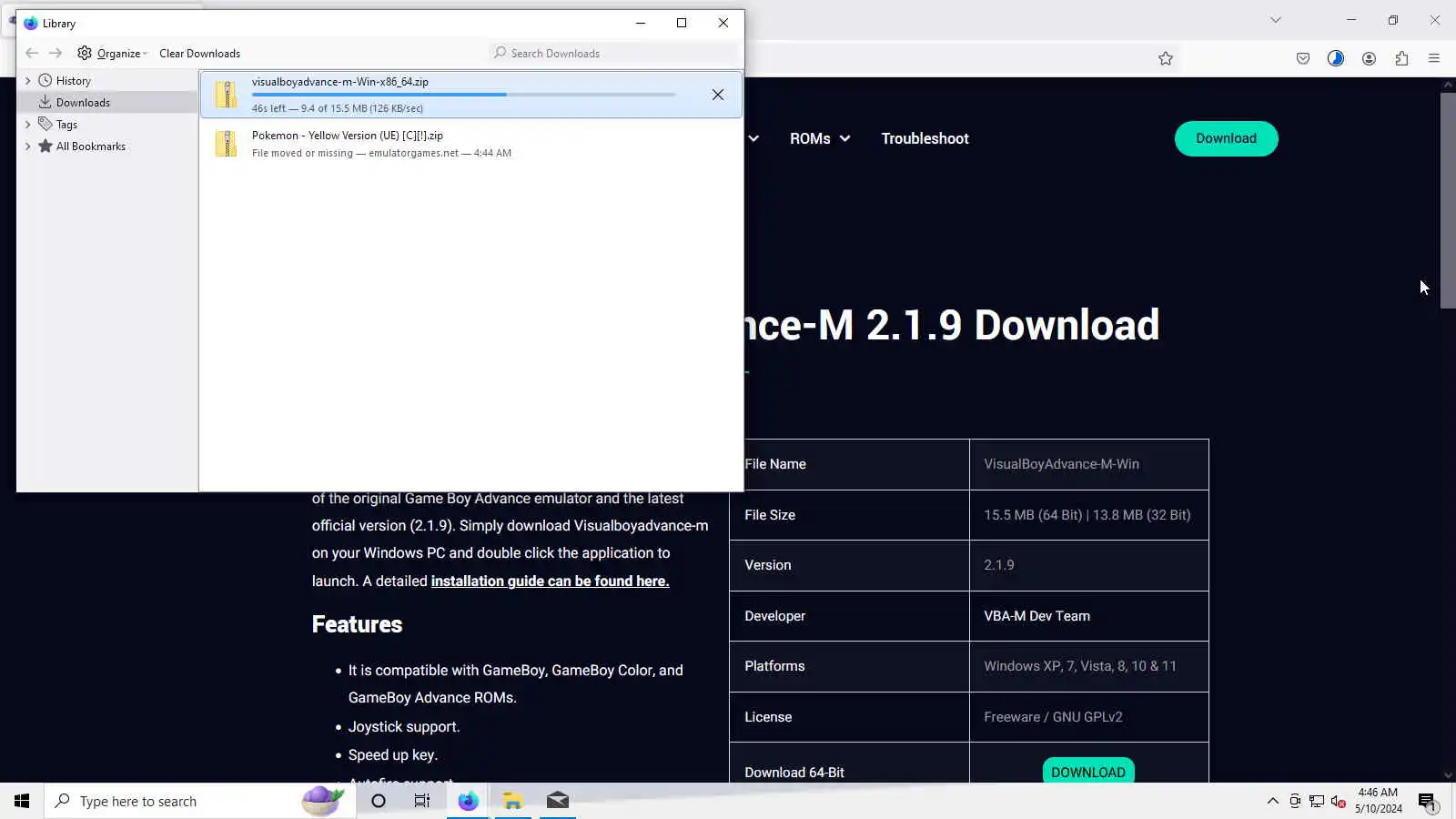Click the visualboyadvance-m zip file icon
Viewport: 1456px width, 819px height.
coord(226,95)
